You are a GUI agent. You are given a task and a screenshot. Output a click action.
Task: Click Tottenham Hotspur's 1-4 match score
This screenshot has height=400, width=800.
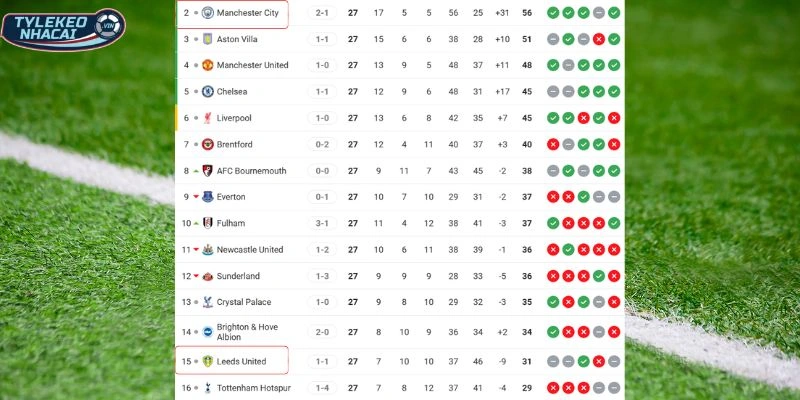[323, 388]
